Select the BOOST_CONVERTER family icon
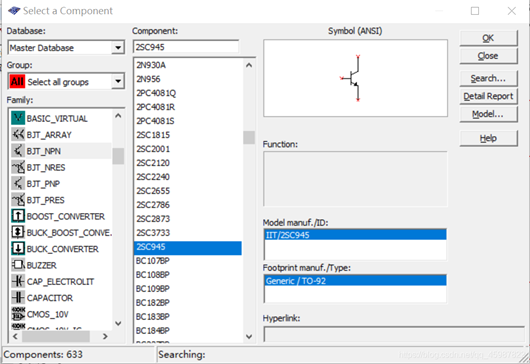Screen dimensions: 530x364 (18, 216)
